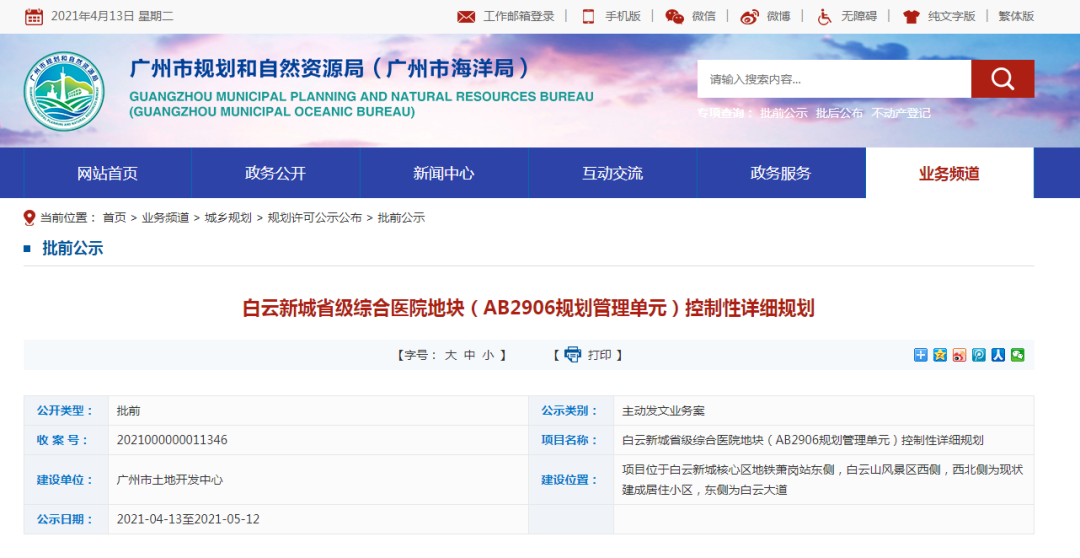Share to Sina Weibo via share bar icon
Screen dimensions: 1080x558
pyautogui.click(x=960, y=354)
